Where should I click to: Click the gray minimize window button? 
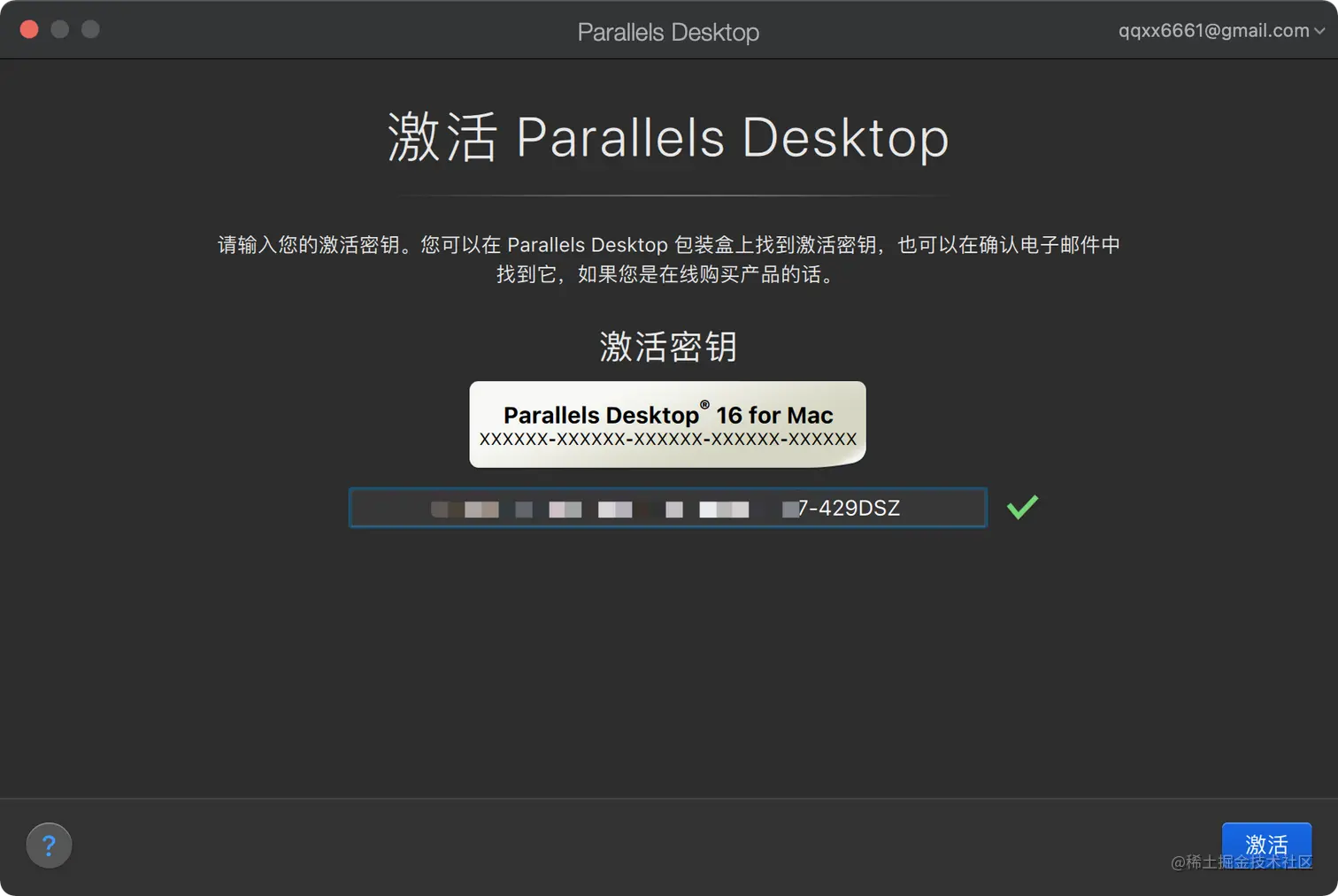(60, 29)
